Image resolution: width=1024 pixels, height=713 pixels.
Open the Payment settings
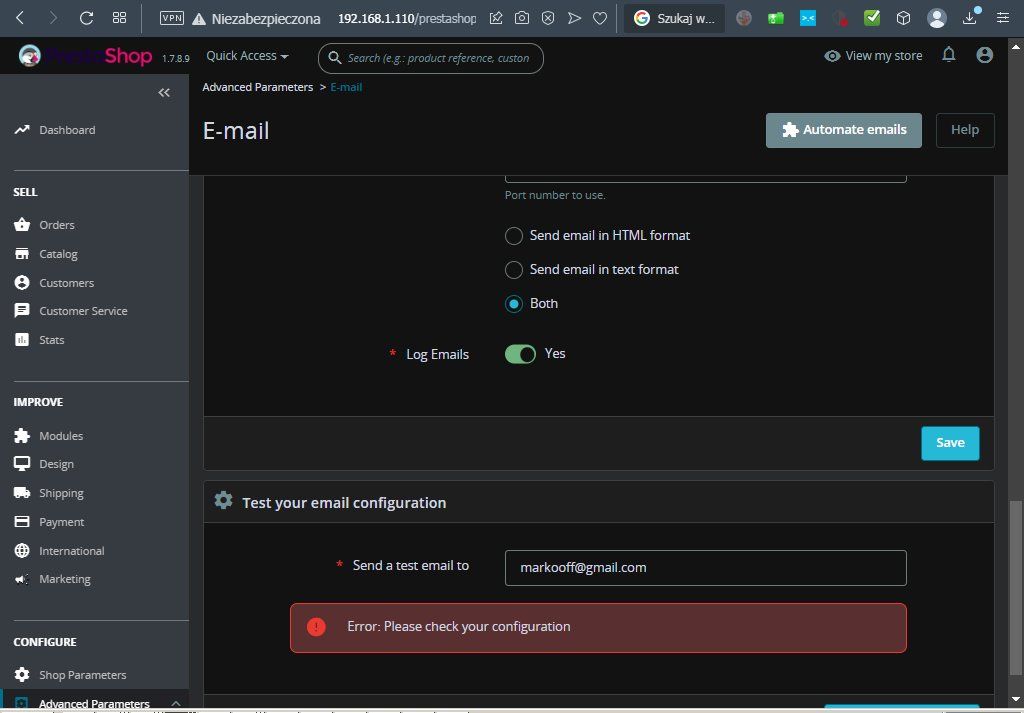tap(61, 521)
